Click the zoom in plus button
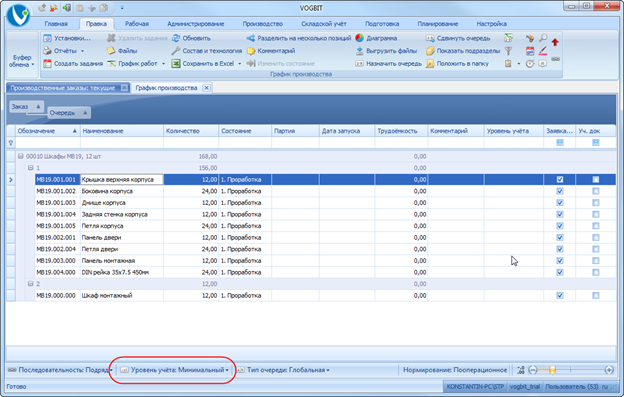 pyautogui.click(x=609, y=370)
